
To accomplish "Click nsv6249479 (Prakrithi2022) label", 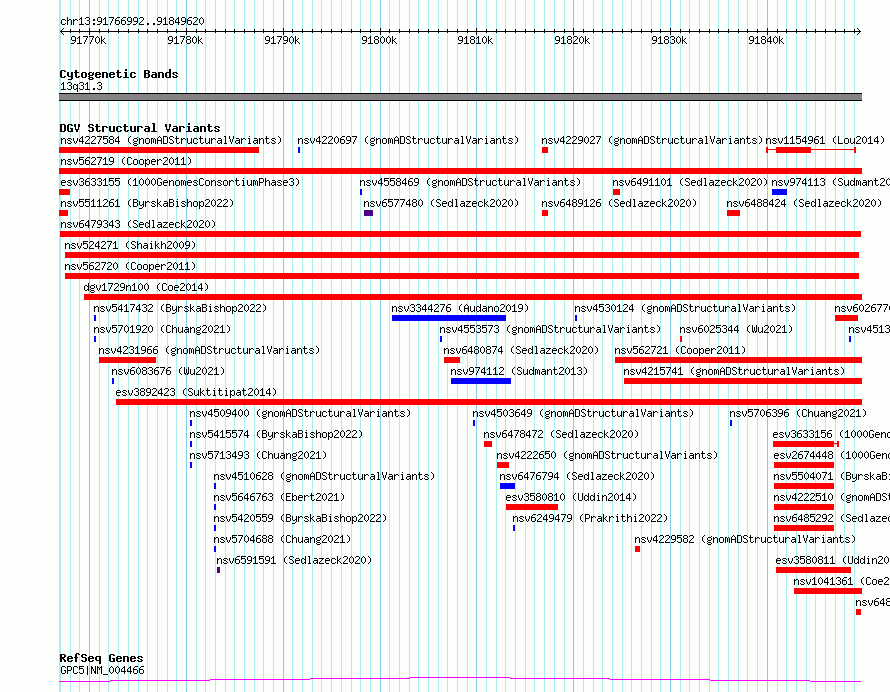I will tap(590, 518).
